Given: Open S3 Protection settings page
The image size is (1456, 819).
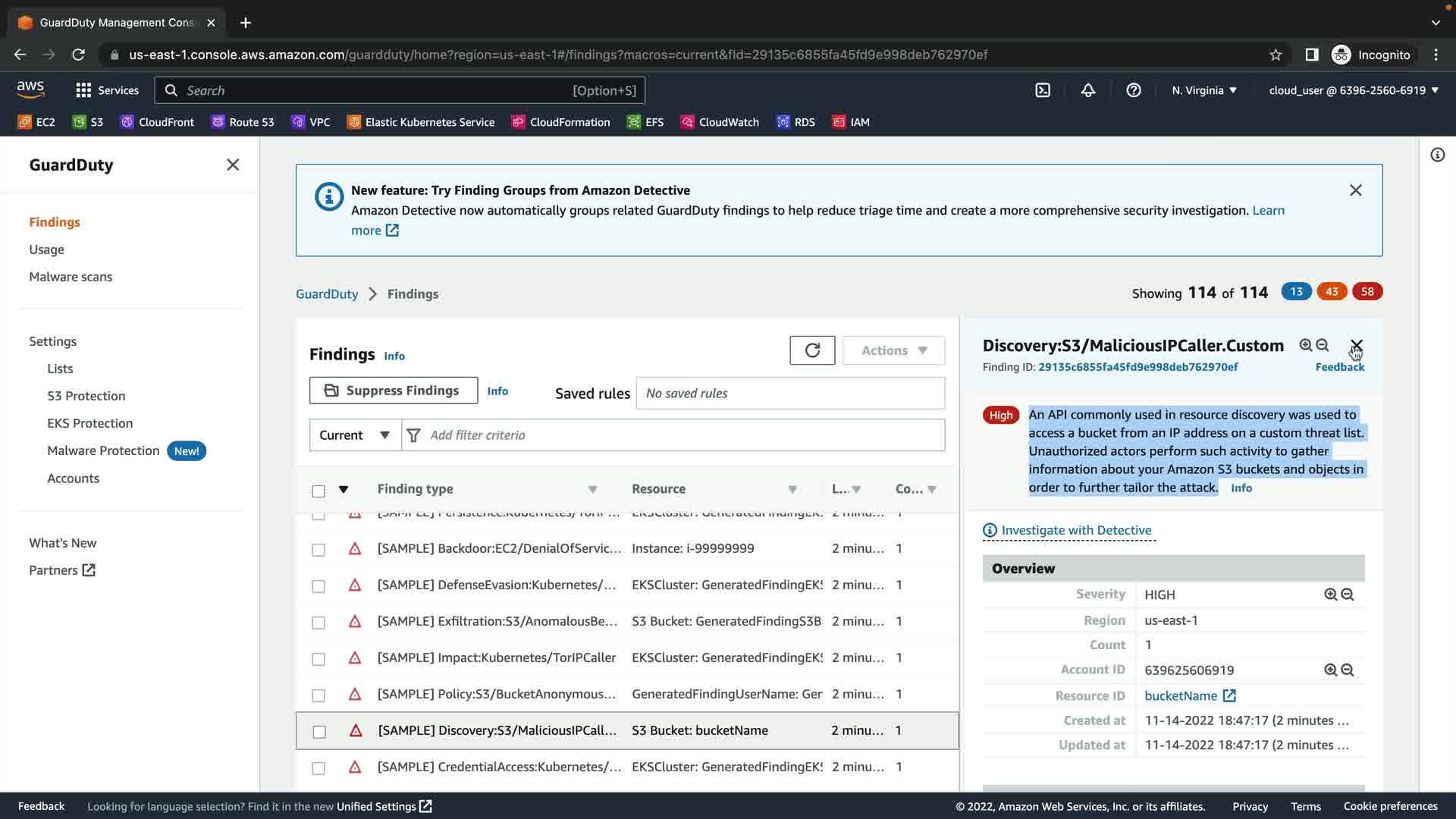Looking at the screenshot, I should click(86, 396).
